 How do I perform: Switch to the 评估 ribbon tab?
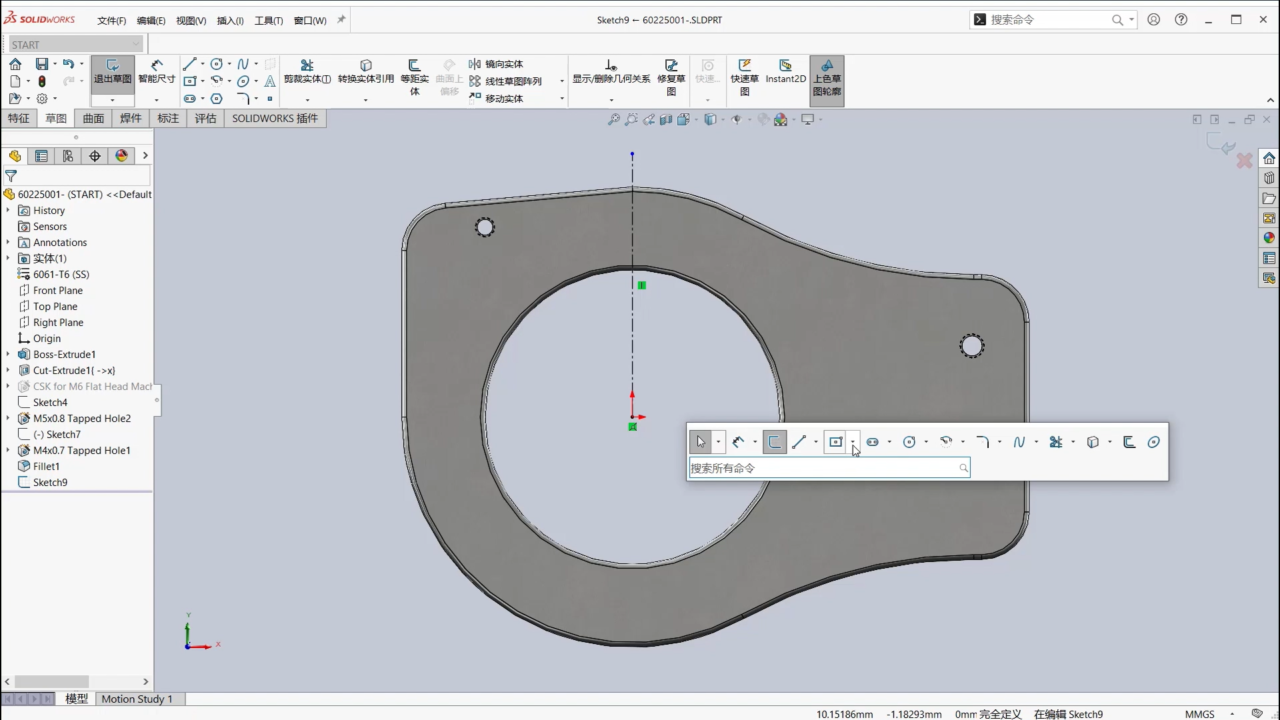tap(206, 118)
